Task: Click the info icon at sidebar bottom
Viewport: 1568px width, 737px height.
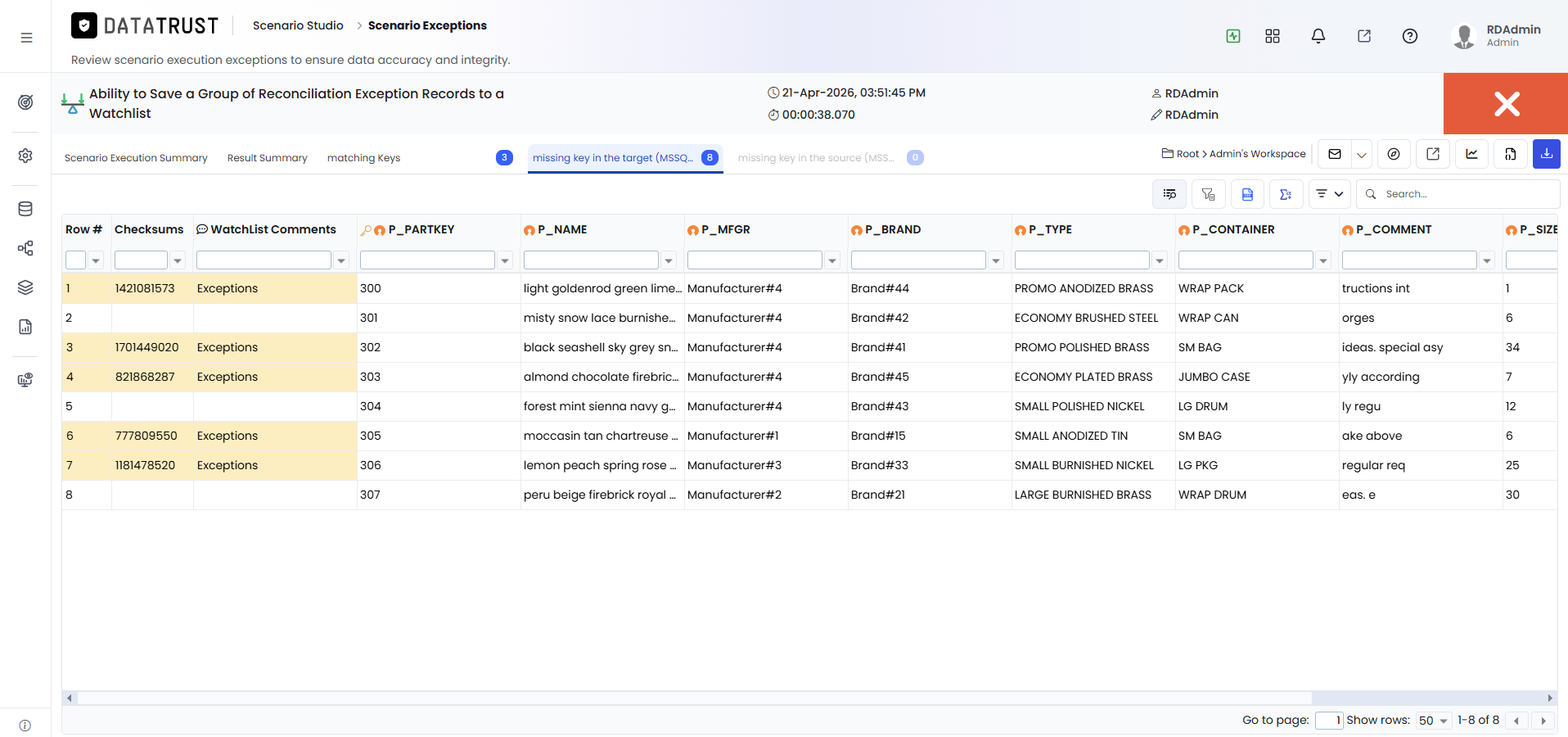Action: (x=25, y=726)
